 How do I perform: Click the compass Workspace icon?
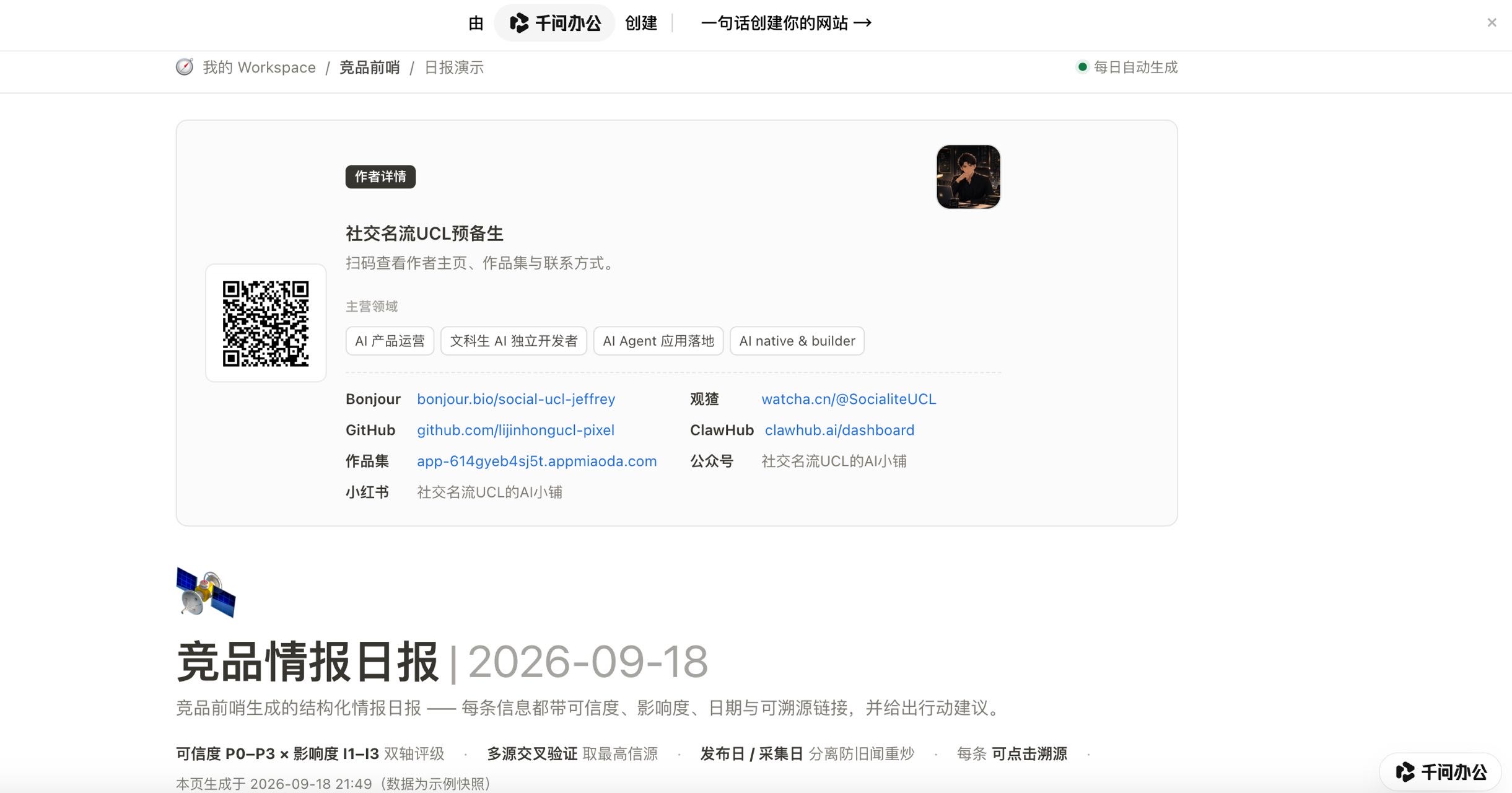coord(185,67)
